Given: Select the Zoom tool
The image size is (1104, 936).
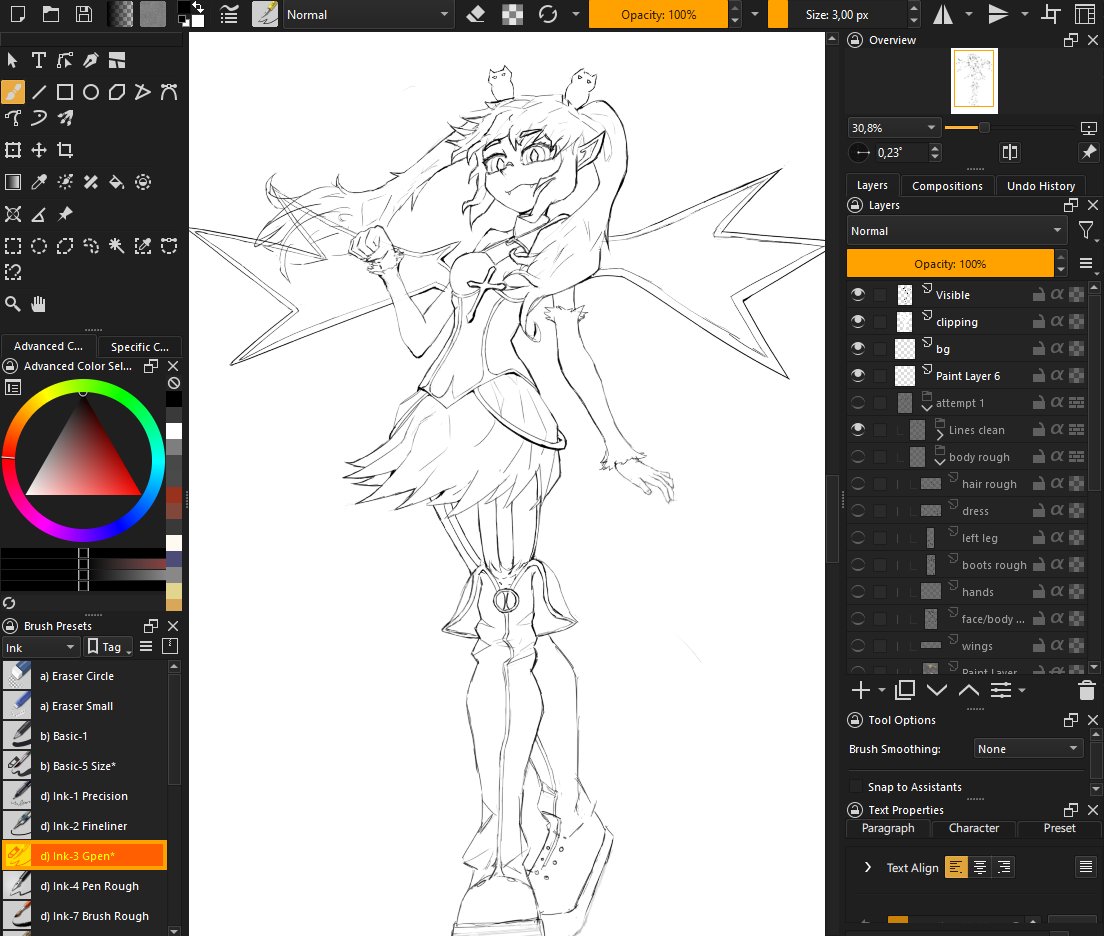Looking at the screenshot, I should (13, 304).
